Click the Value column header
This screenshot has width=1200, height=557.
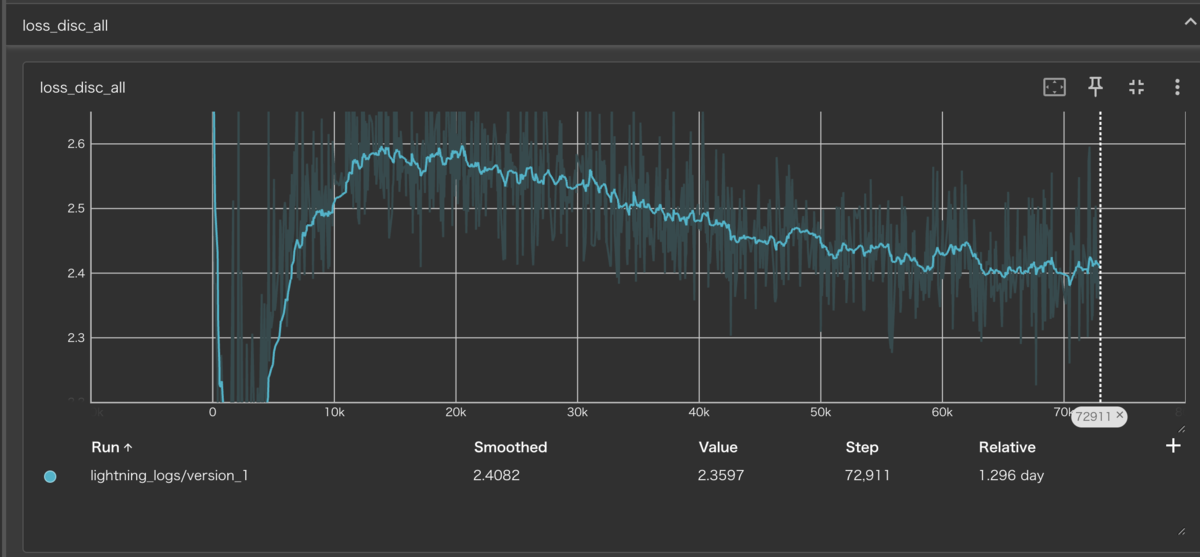click(x=718, y=447)
